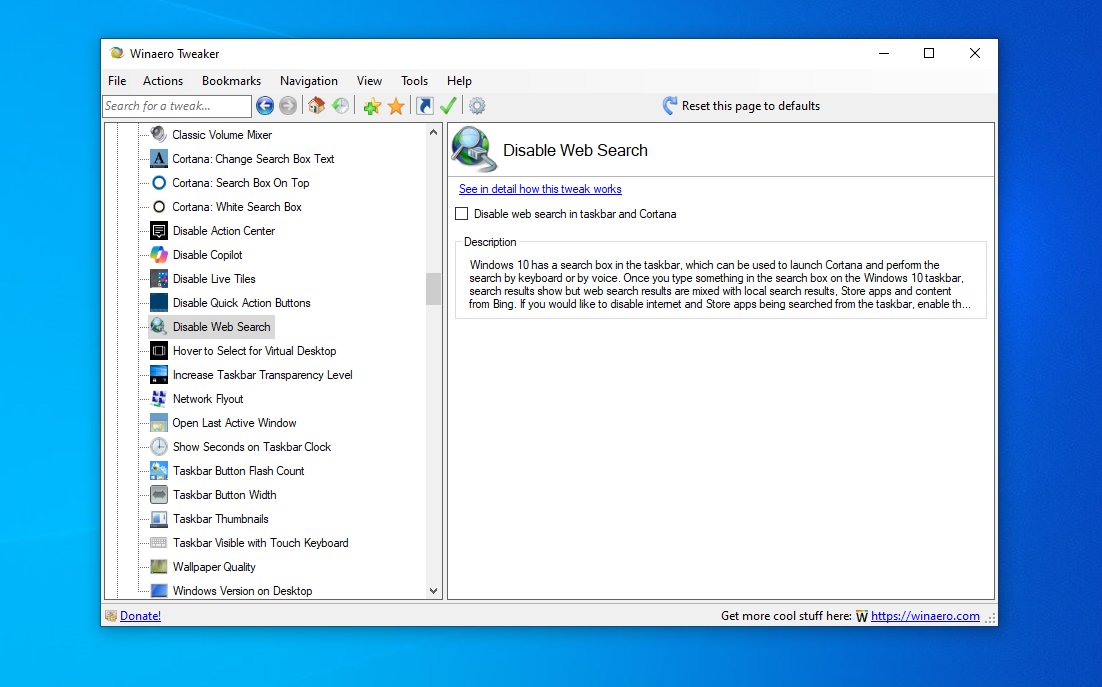Select Taskbar Thumbnails label
Image resolution: width=1102 pixels, height=687 pixels.
pyautogui.click(x=221, y=519)
